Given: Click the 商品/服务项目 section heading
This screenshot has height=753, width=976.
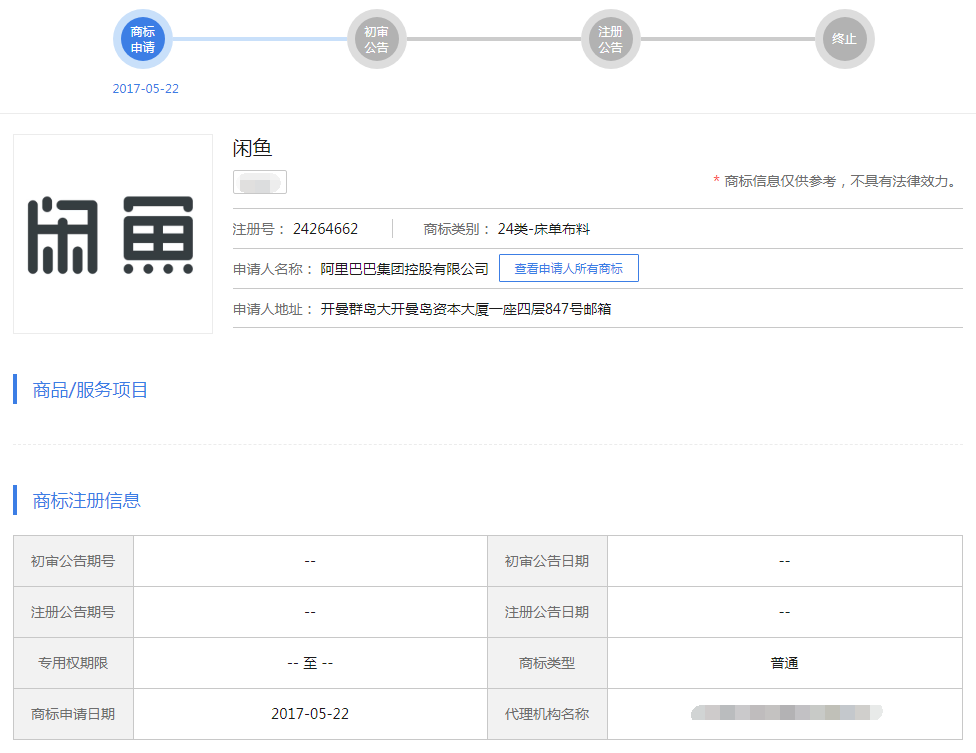Looking at the screenshot, I should click(x=90, y=390).
